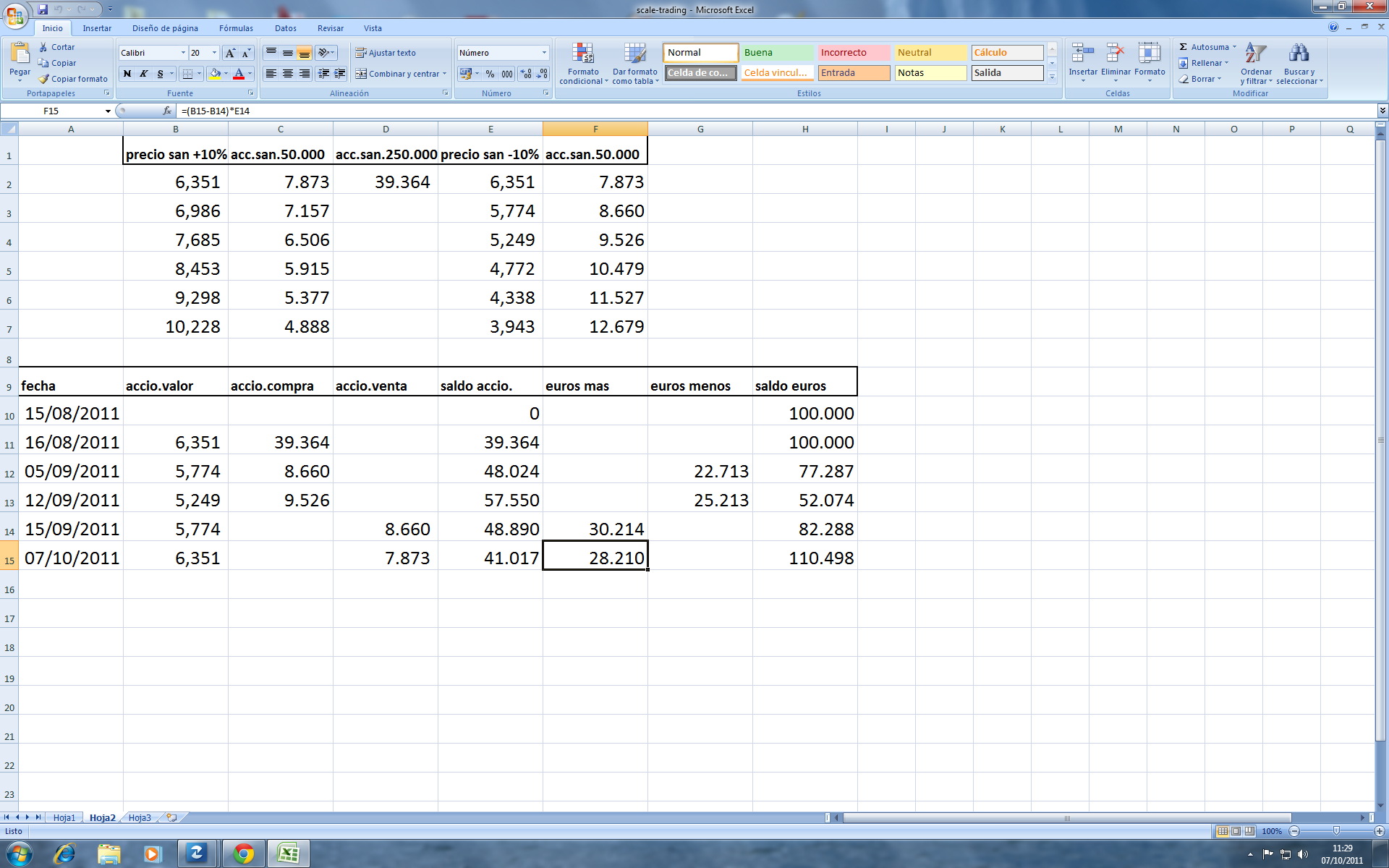
Task: Toggle Ajustar texto wrap option
Action: pyautogui.click(x=386, y=53)
